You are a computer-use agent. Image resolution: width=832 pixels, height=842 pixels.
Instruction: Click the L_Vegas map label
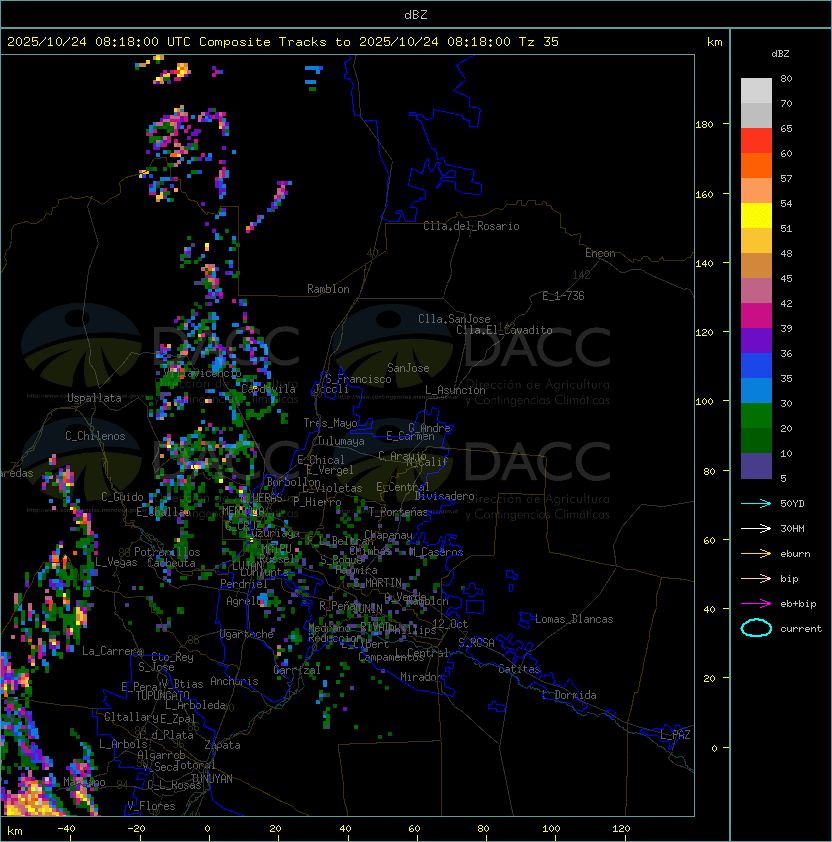click(x=116, y=562)
